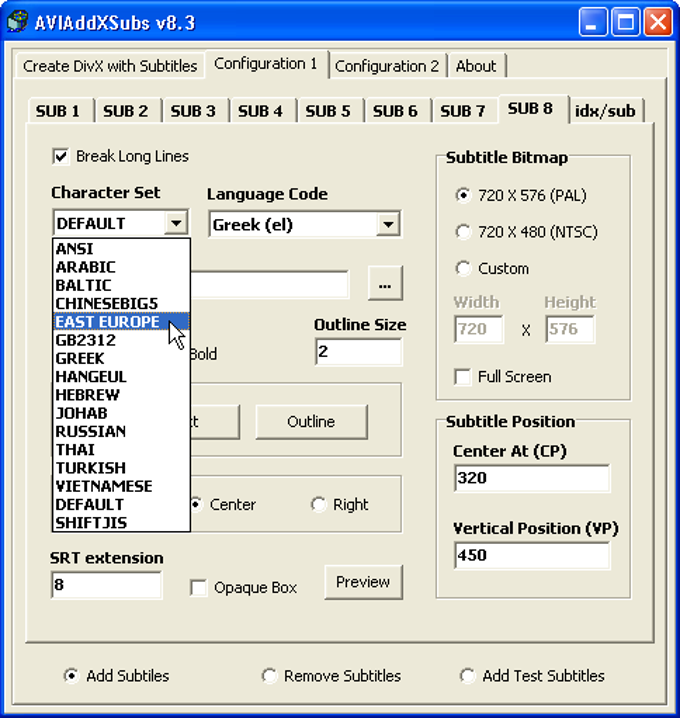680x718 pixels.
Task: Choose VIETNAMESE from the character set list
Action: click(121, 486)
